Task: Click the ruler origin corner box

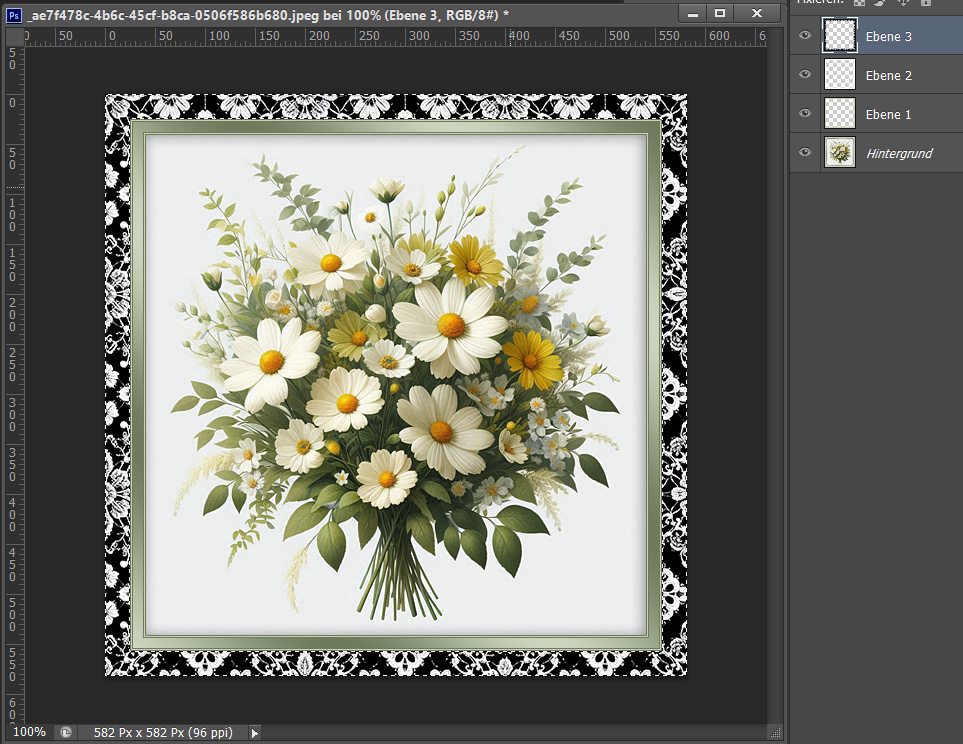Action: tap(14, 37)
